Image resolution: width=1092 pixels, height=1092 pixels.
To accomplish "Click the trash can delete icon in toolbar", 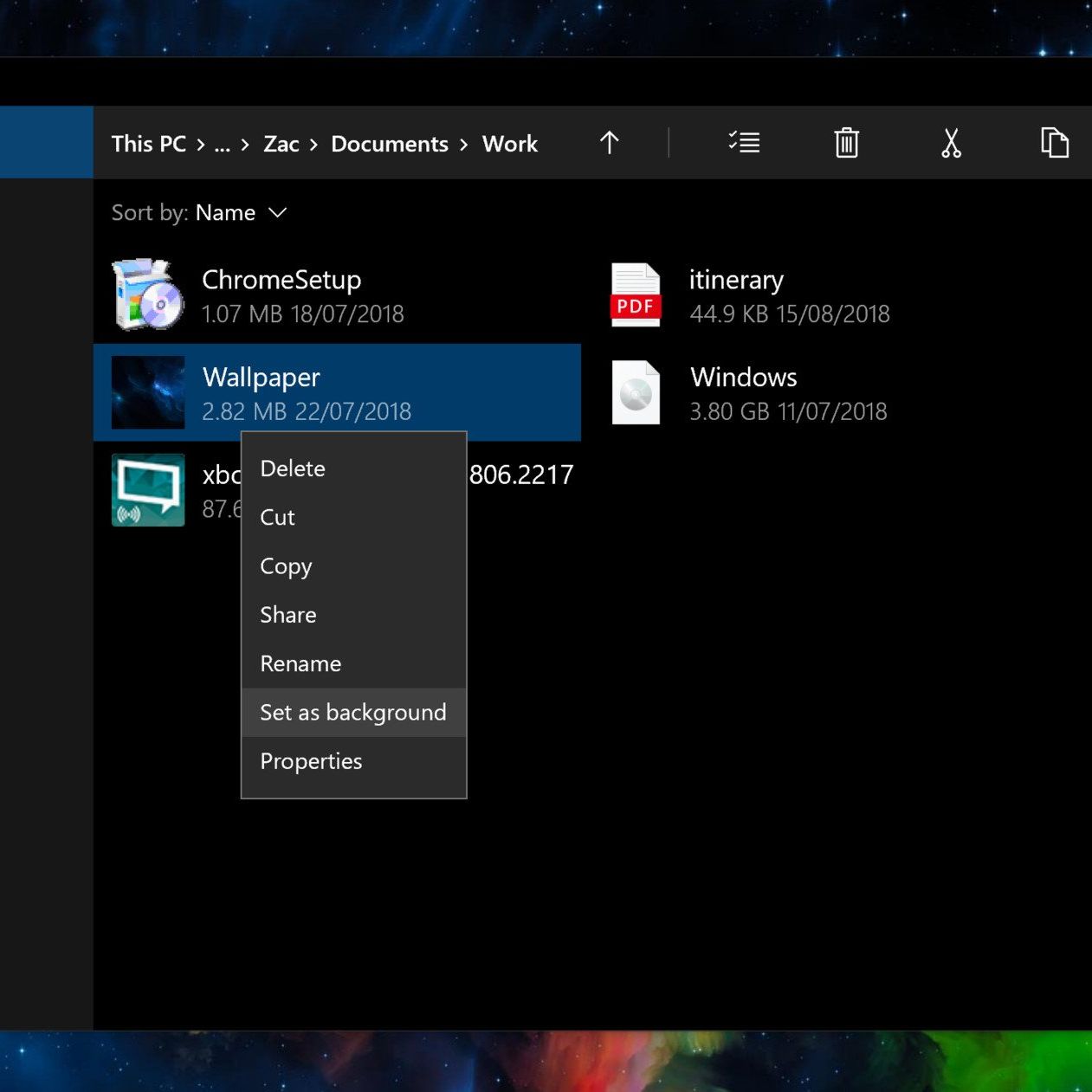I will [846, 143].
